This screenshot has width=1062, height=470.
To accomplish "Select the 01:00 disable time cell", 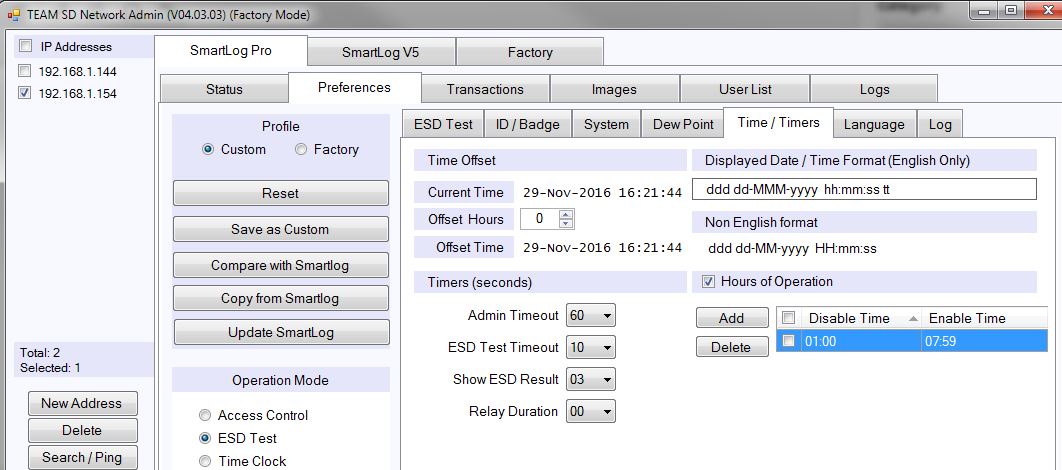I will (x=860, y=341).
